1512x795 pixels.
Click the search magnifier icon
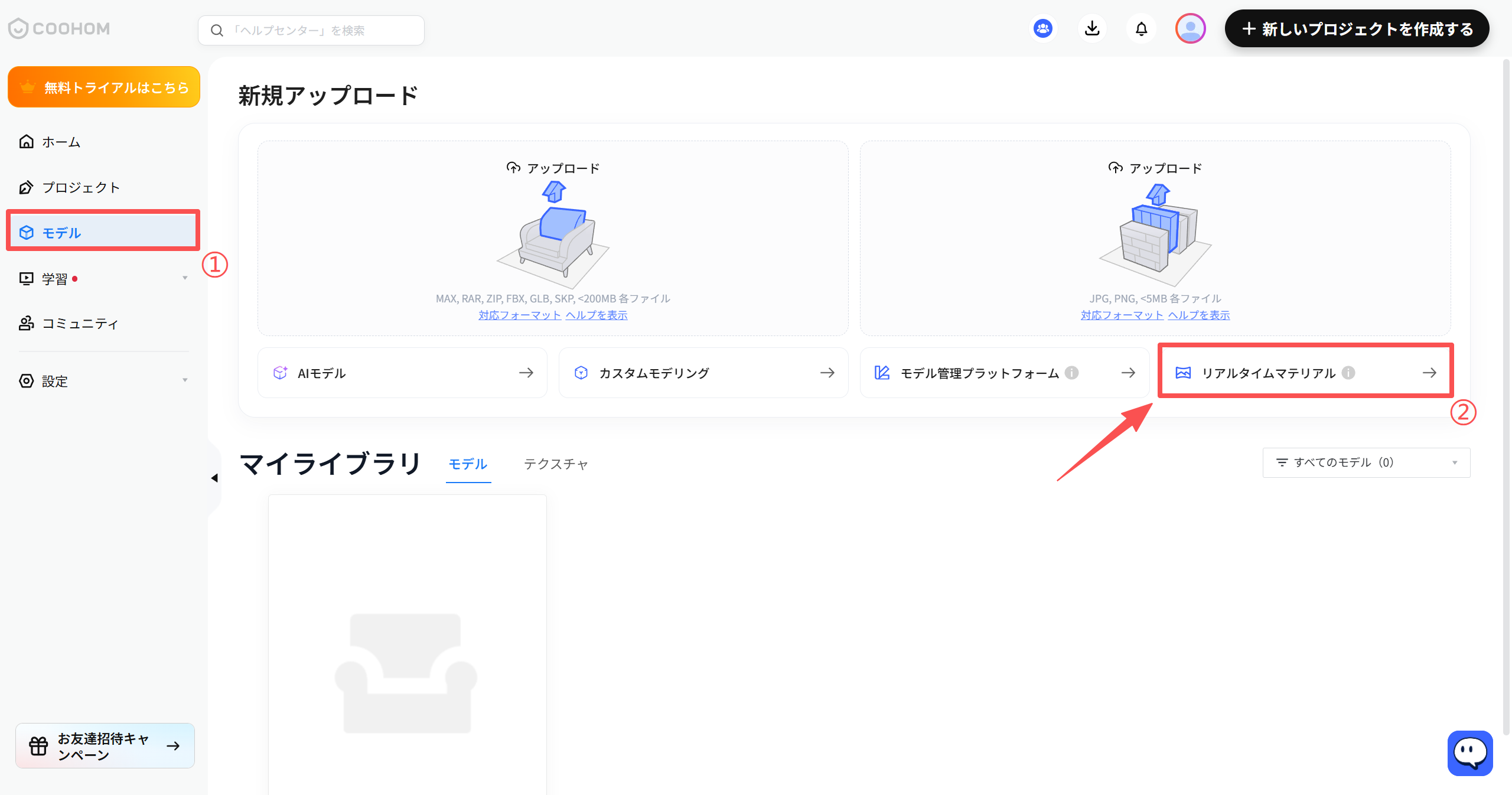coord(217,30)
